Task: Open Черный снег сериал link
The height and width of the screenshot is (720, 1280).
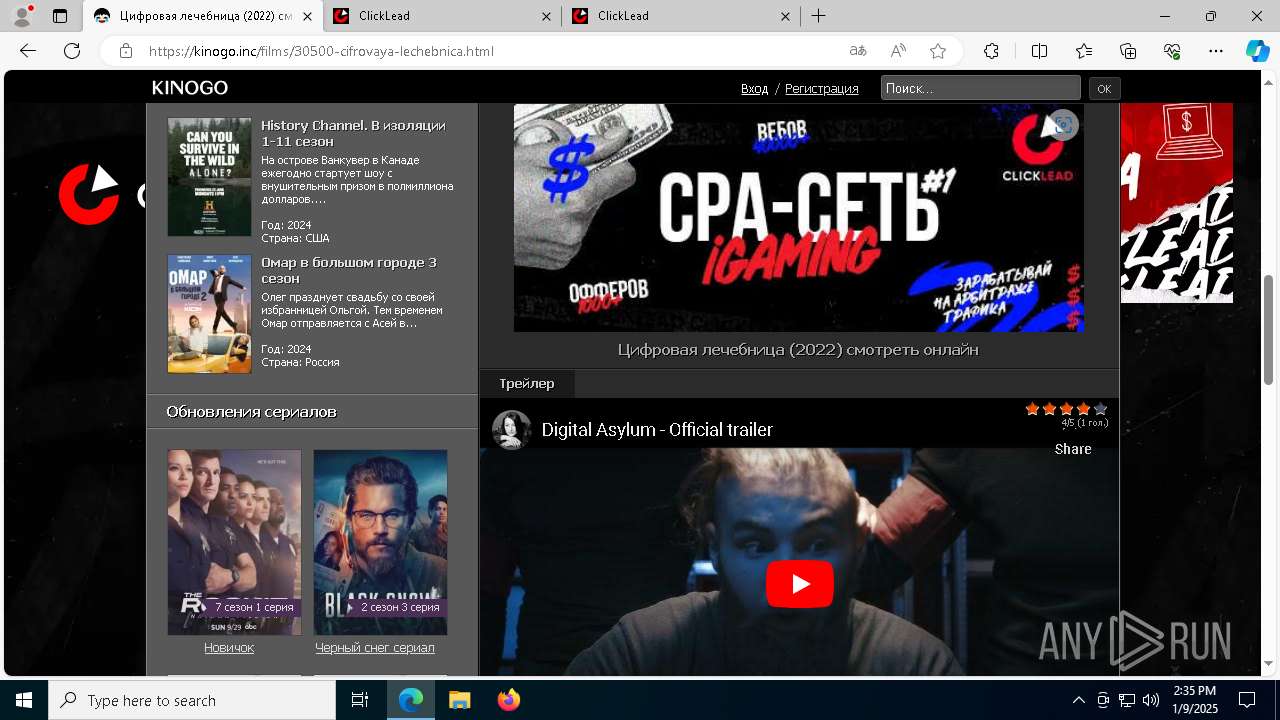Action: [375, 648]
